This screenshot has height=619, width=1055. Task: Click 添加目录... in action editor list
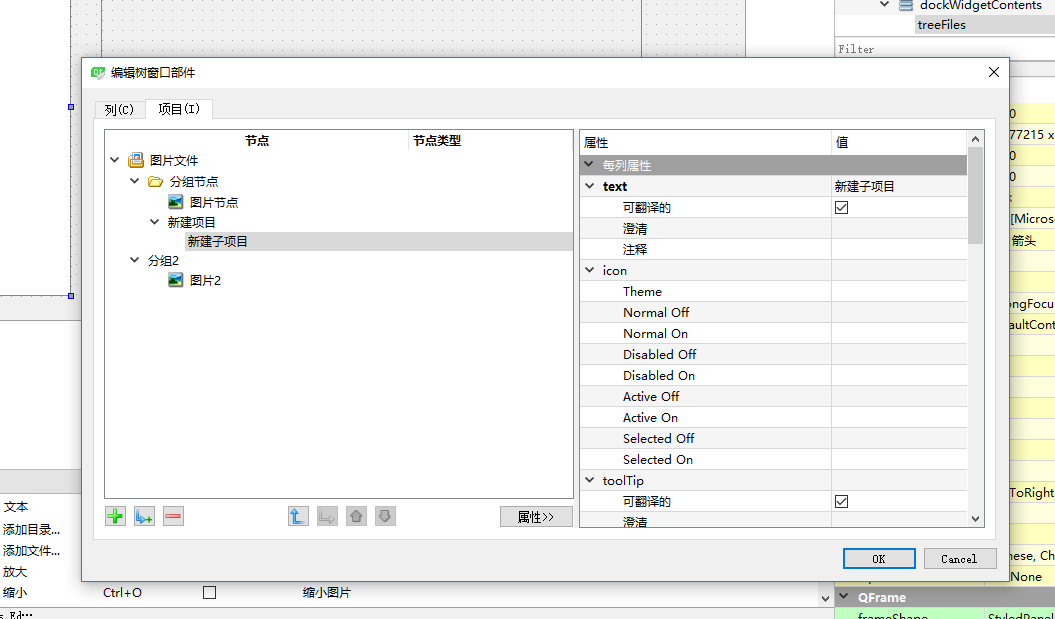click(31, 530)
